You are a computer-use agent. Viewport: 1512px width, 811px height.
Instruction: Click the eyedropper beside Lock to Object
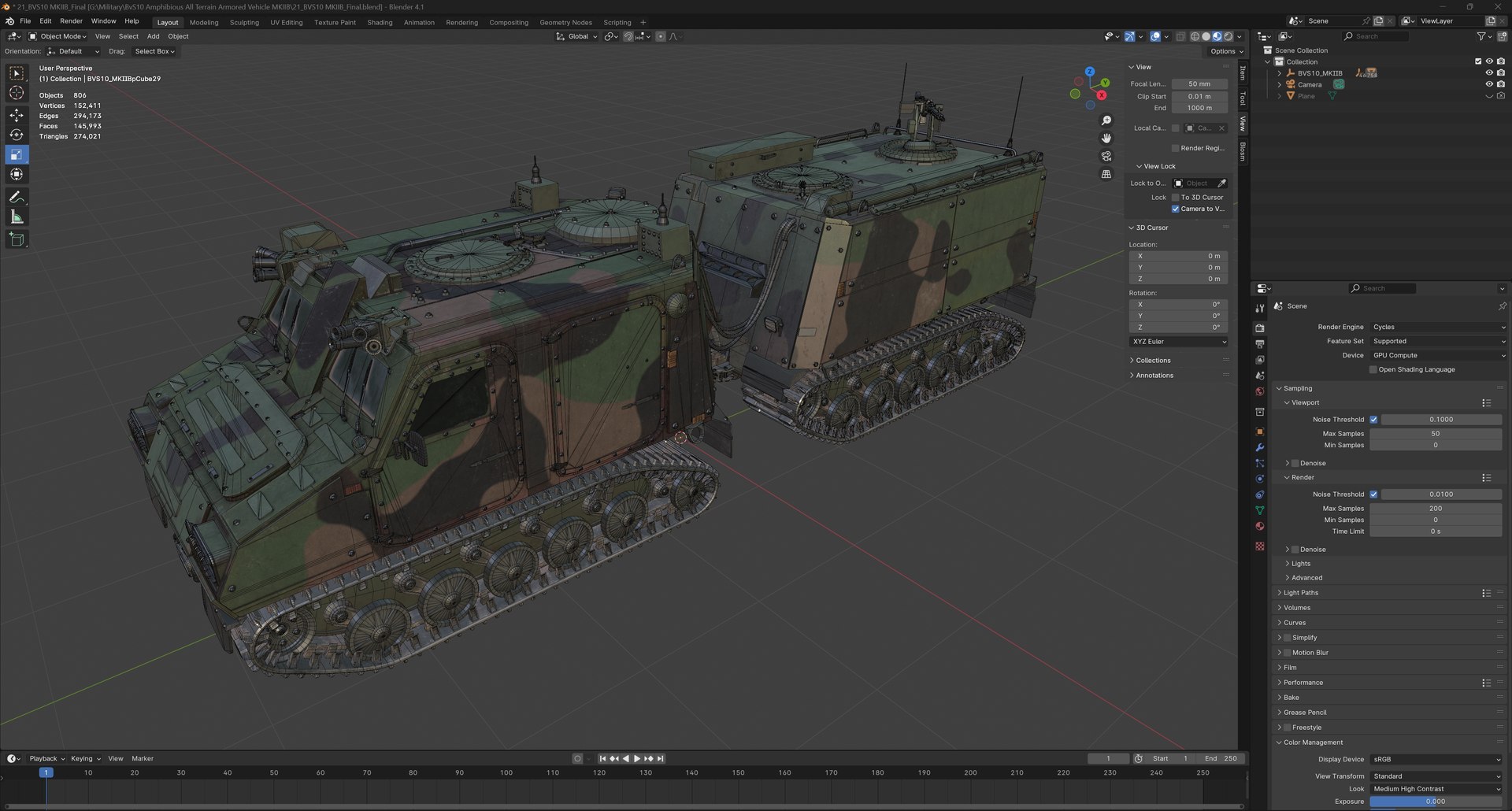pos(1221,183)
